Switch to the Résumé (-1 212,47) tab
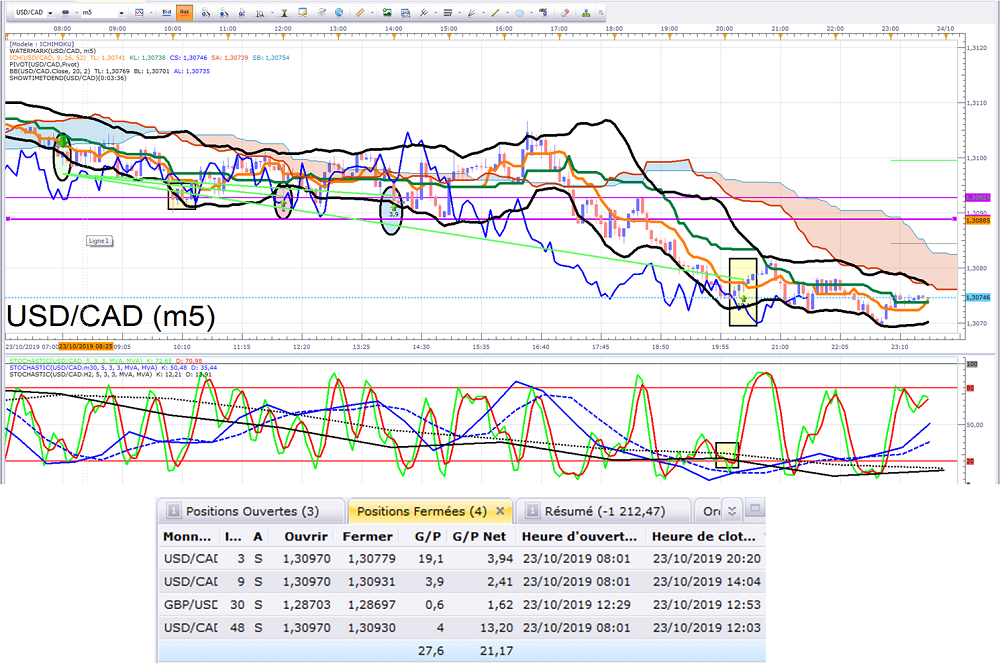1000x664 pixels. 605,511
